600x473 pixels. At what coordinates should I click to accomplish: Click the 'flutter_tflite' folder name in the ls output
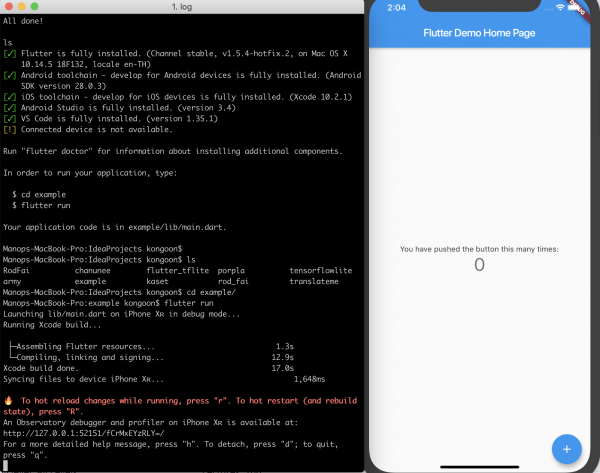[x=178, y=271]
